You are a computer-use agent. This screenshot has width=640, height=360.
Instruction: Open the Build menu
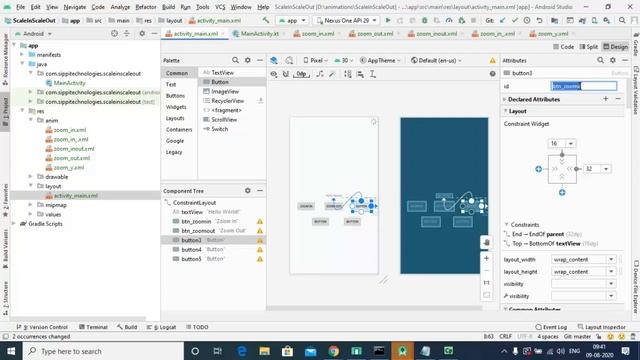click(168, 7)
